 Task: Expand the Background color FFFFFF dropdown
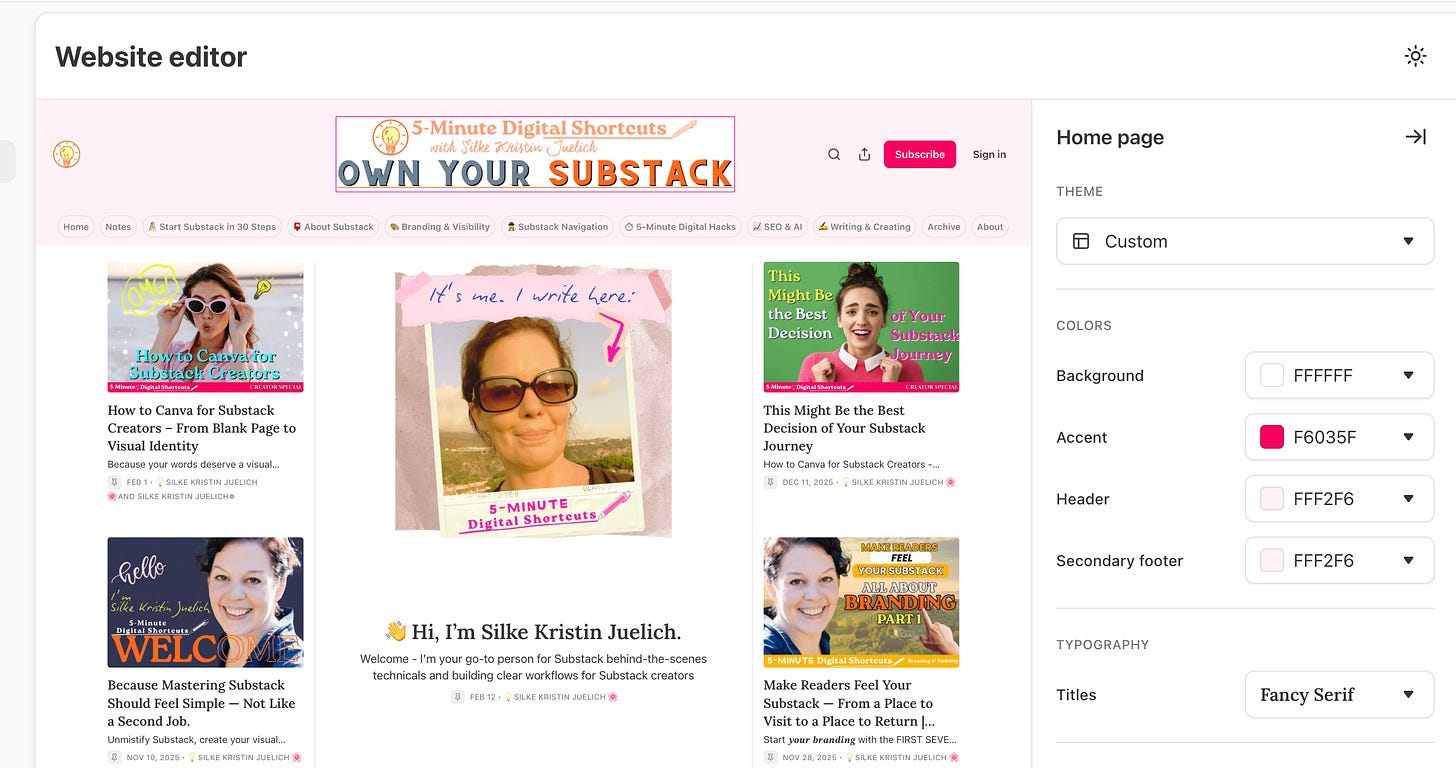[1339, 375]
